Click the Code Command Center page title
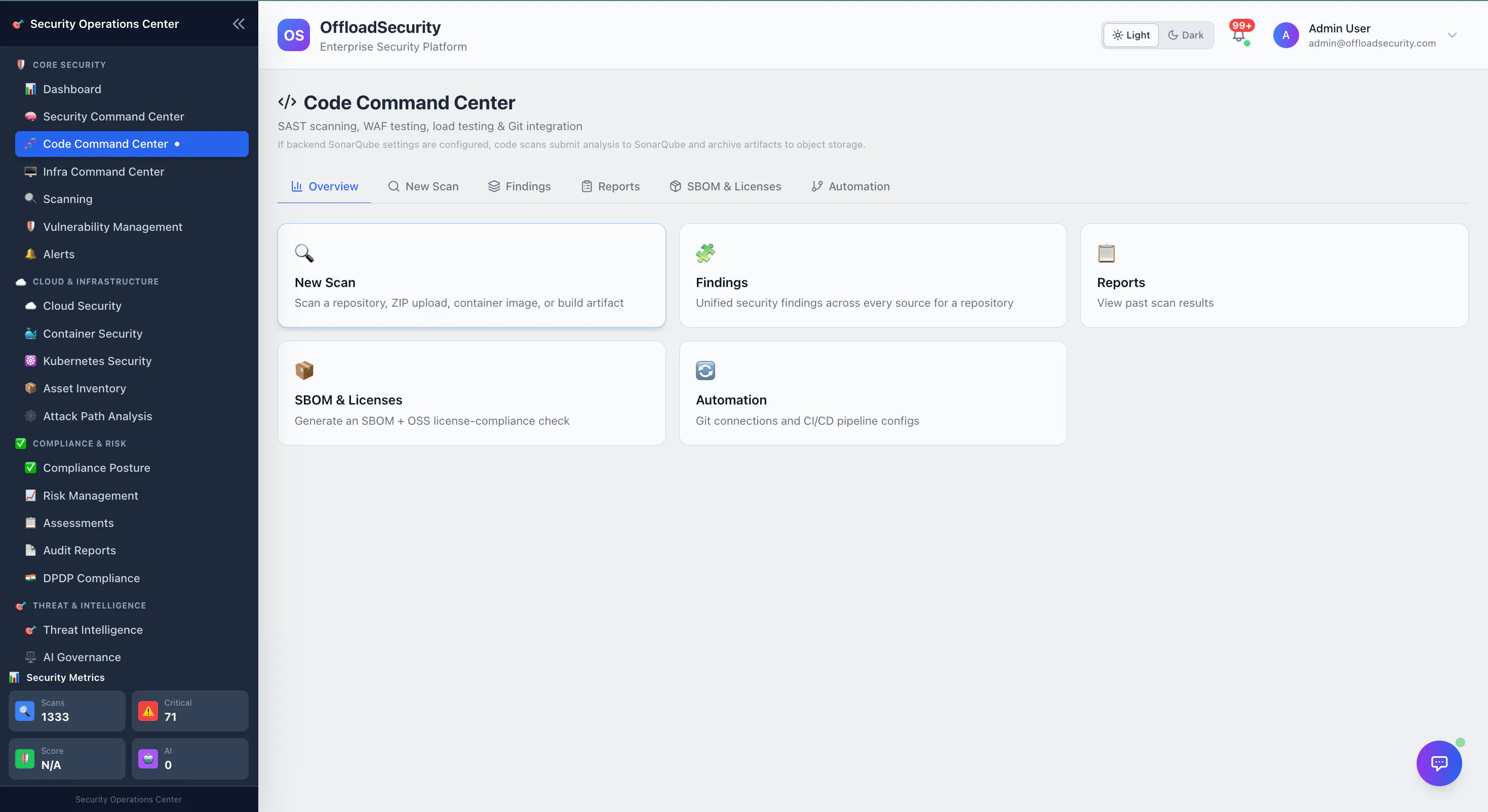This screenshot has width=1488, height=812. point(409,103)
